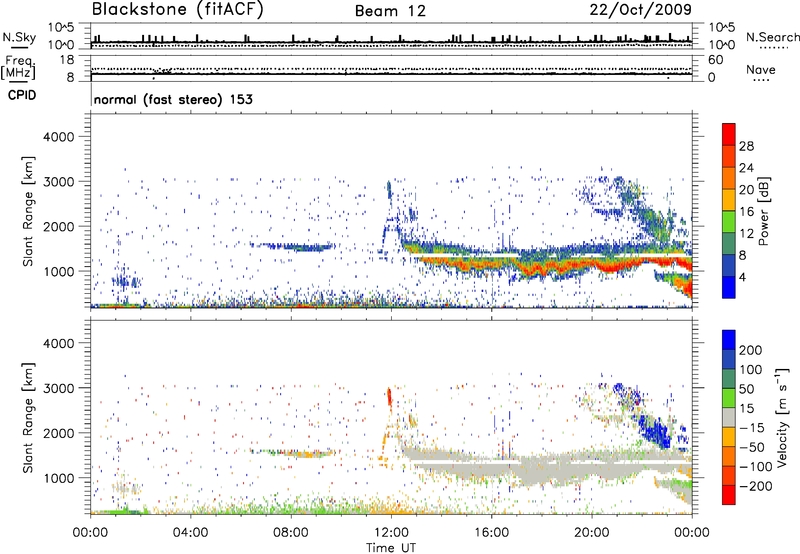
Task: Click the blue top velocity colorbar swatch
Action: coord(729,340)
